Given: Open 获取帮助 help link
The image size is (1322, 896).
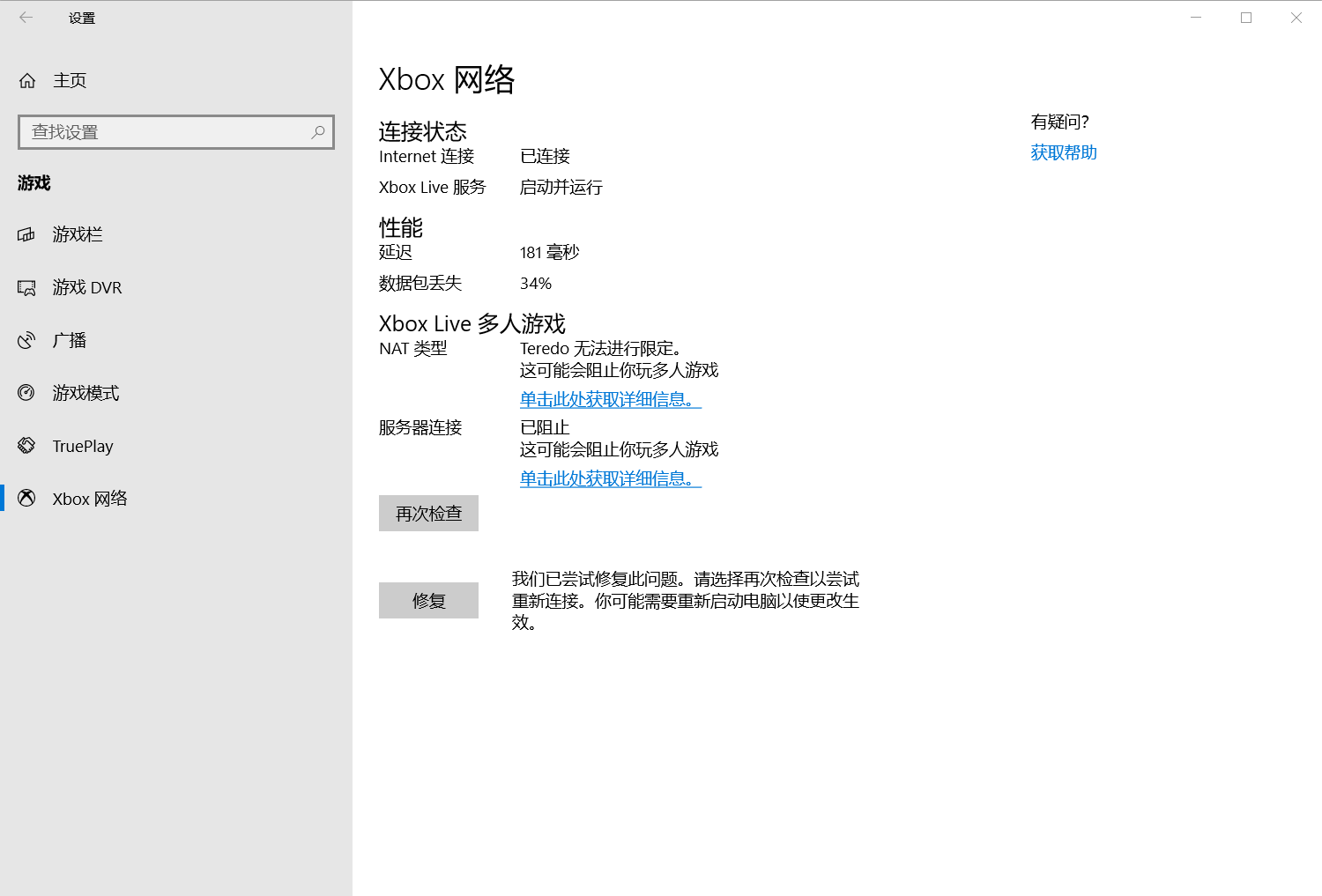Looking at the screenshot, I should 1064,152.
